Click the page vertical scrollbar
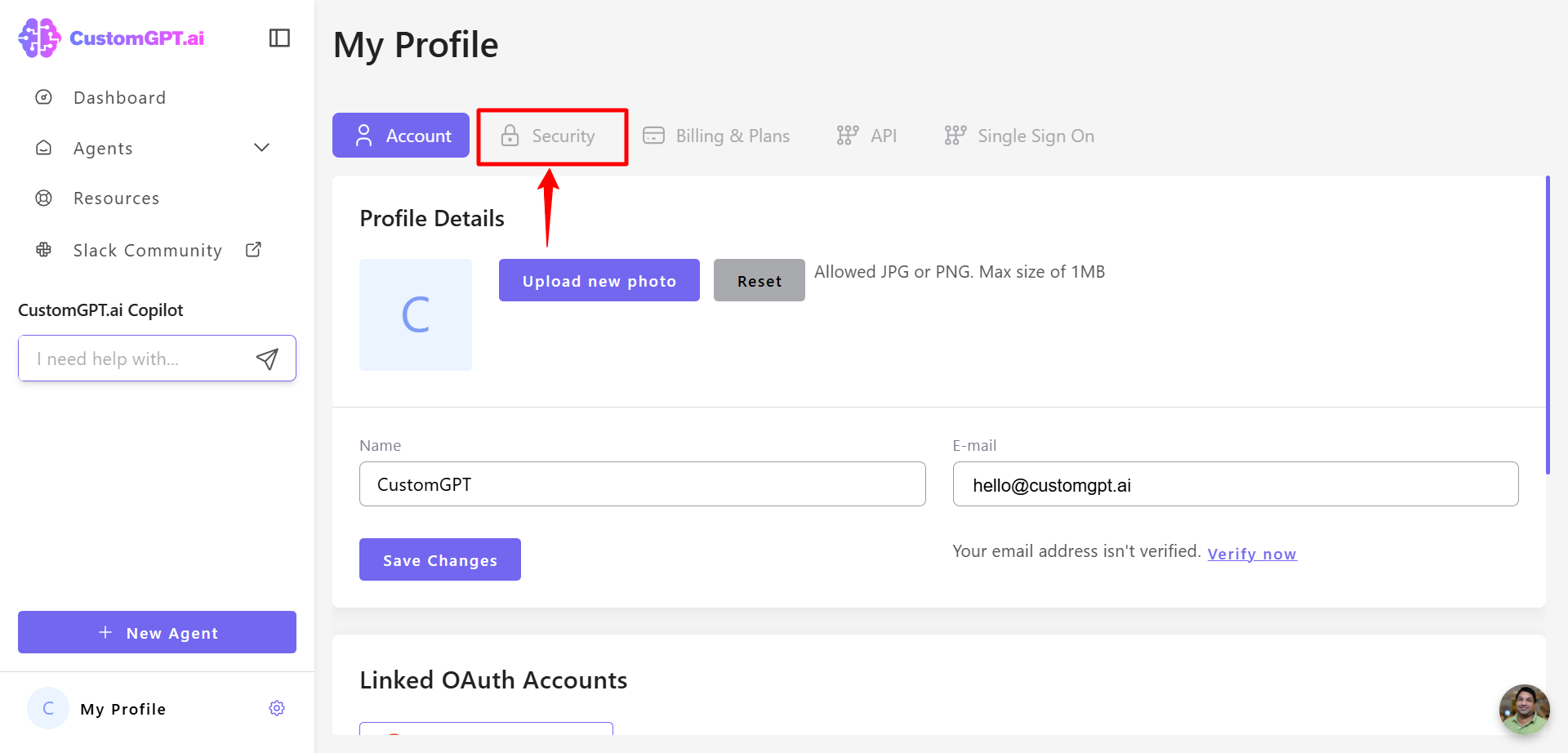This screenshot has height=753, width=1568. coord(1548,325)
